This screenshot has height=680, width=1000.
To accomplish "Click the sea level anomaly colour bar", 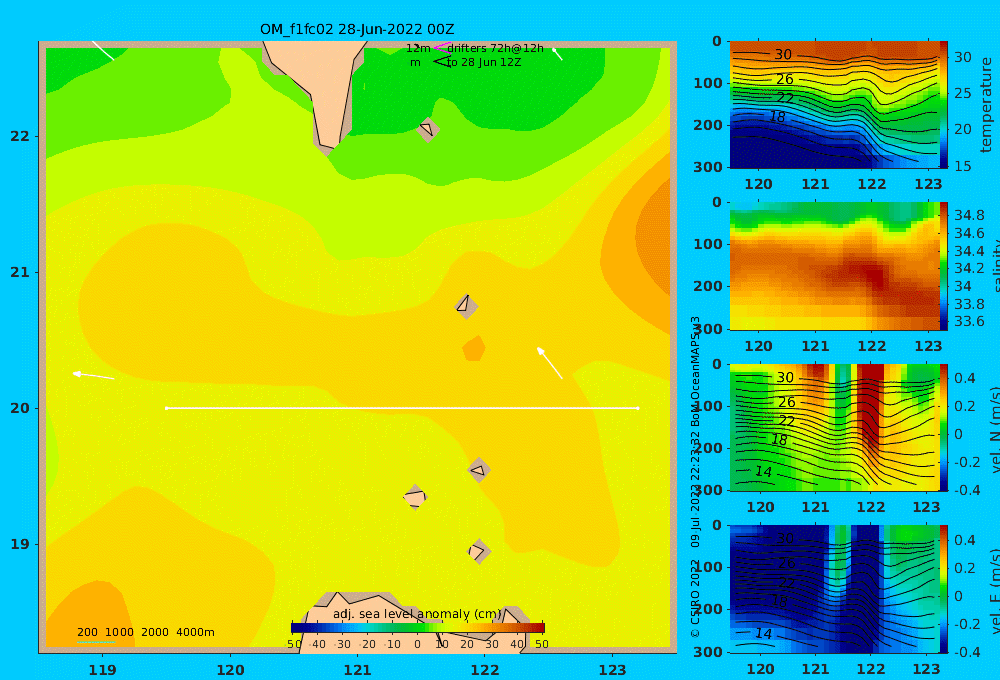I will [x=418, y=627].
